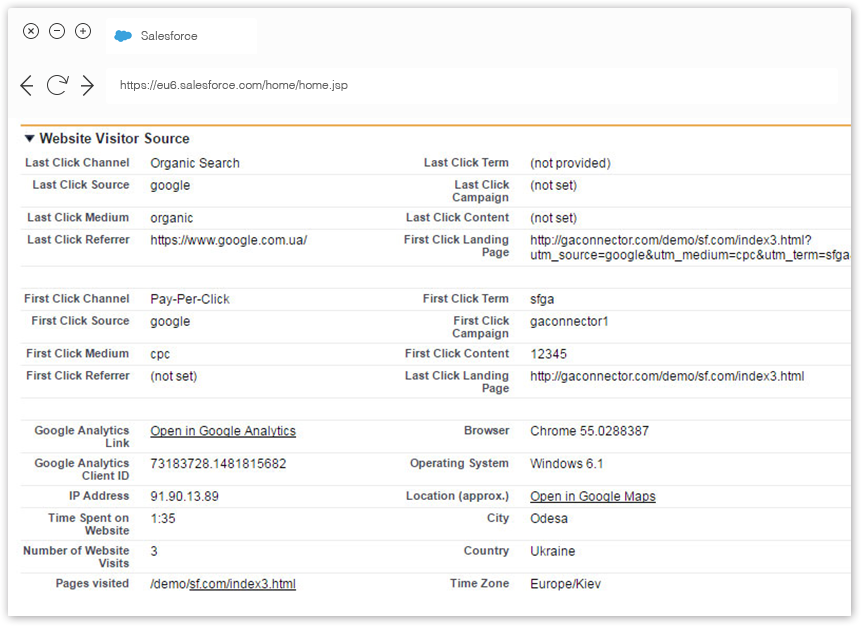Click the number of visits value 3
Viewport: 861px width, 626px height.
click(x=154, y=551)
